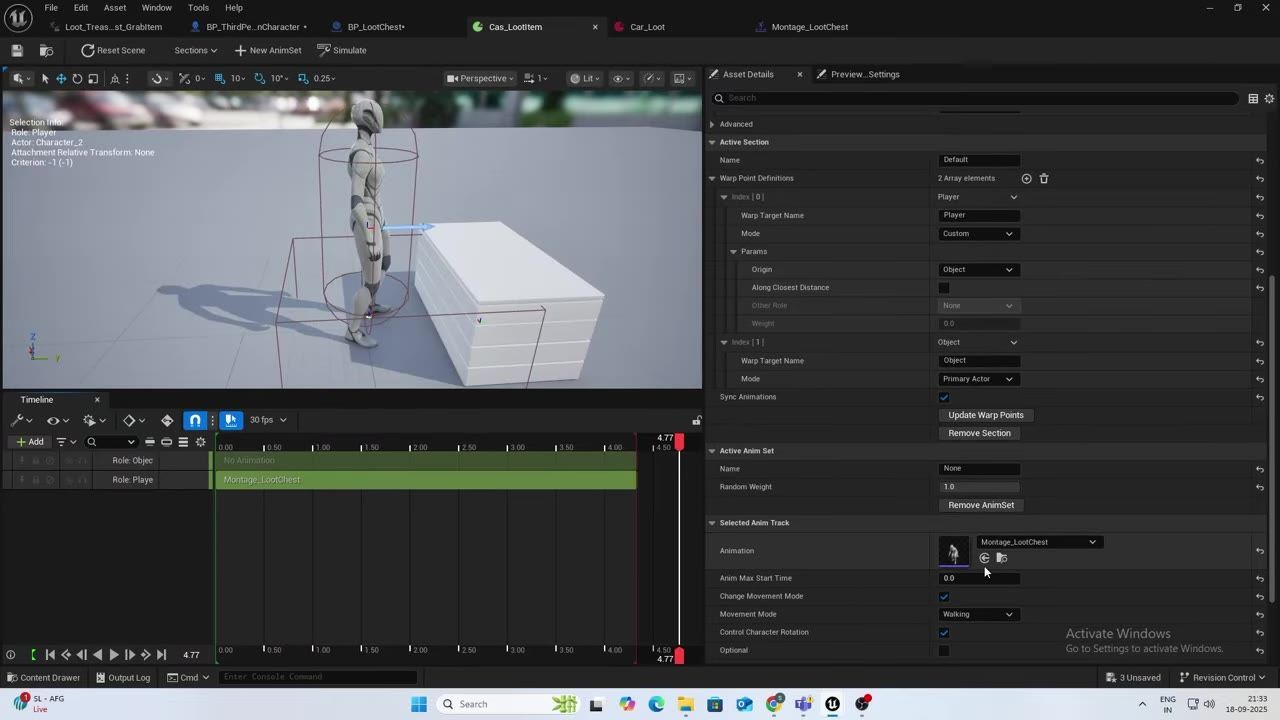Toggle the Sync Animations checkbox
The height and width of the screenshot is (720, 1280).
click(944, 397)
